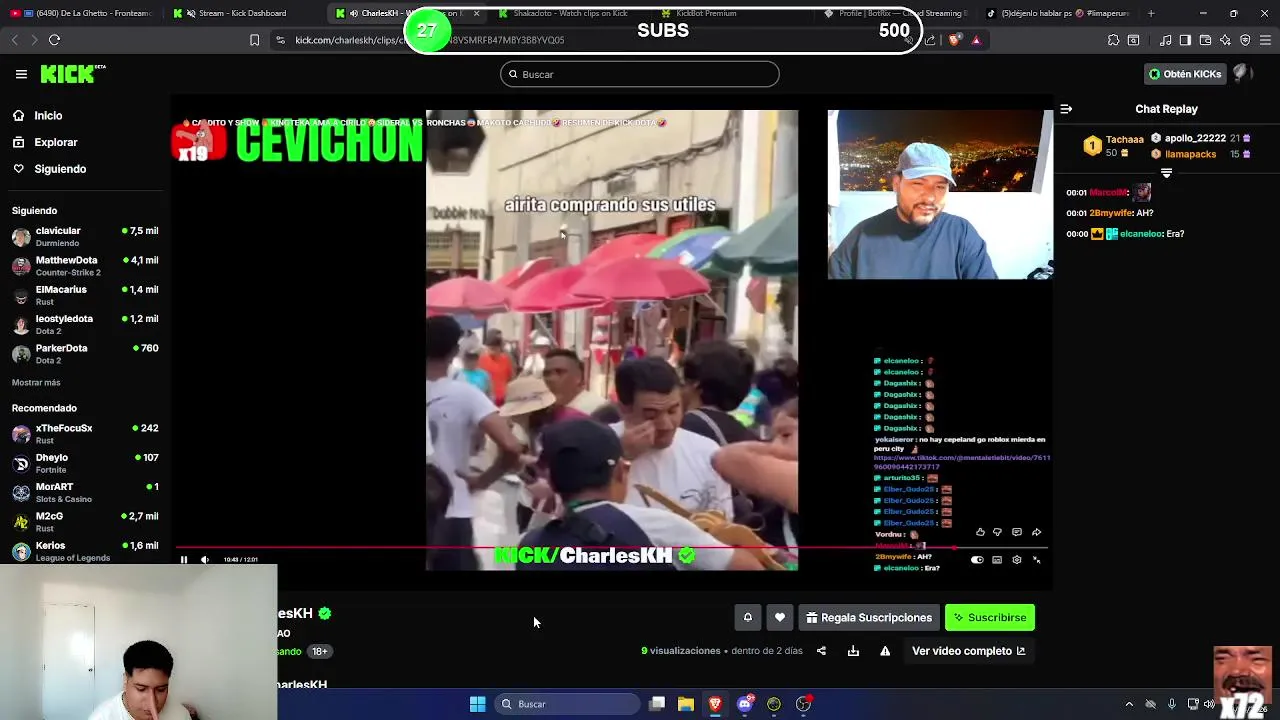Switch to Stream - Kick Dashboard tab
The height and width of the screenshot is (720, 1280).
pos(240,13)
